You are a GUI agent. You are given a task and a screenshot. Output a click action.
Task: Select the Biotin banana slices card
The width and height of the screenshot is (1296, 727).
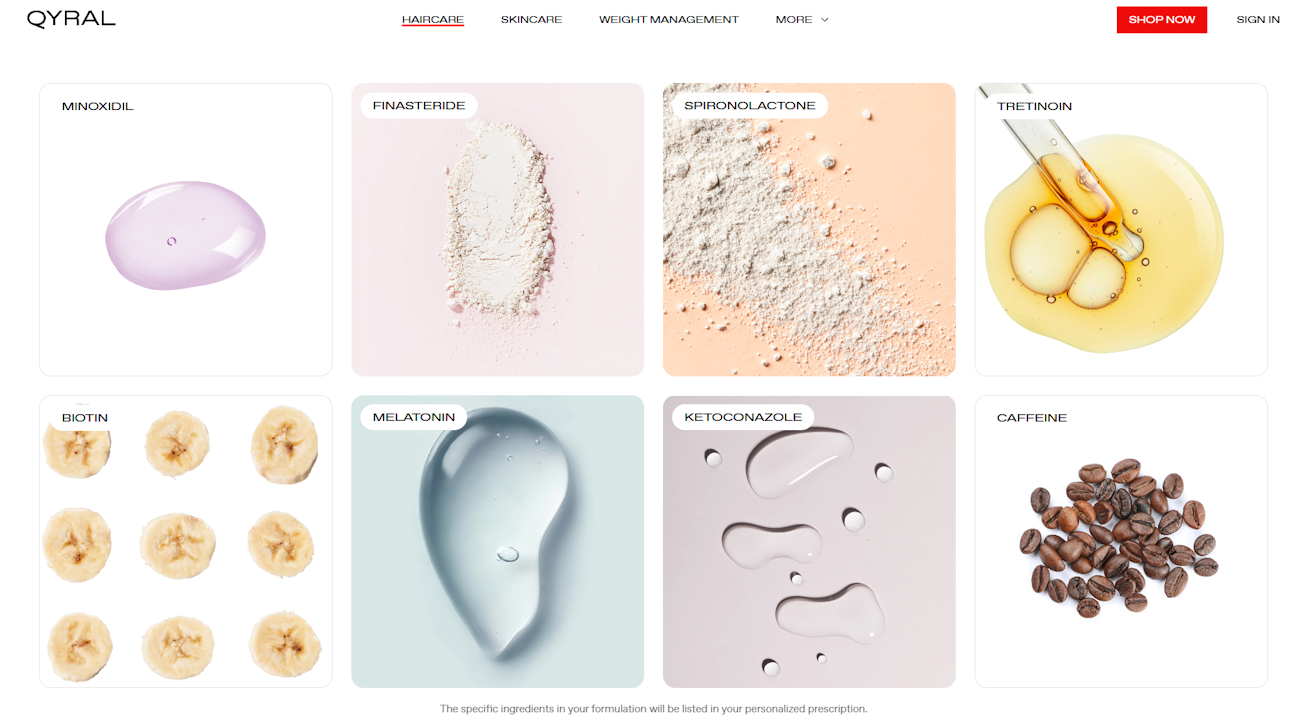pos(185,541)
